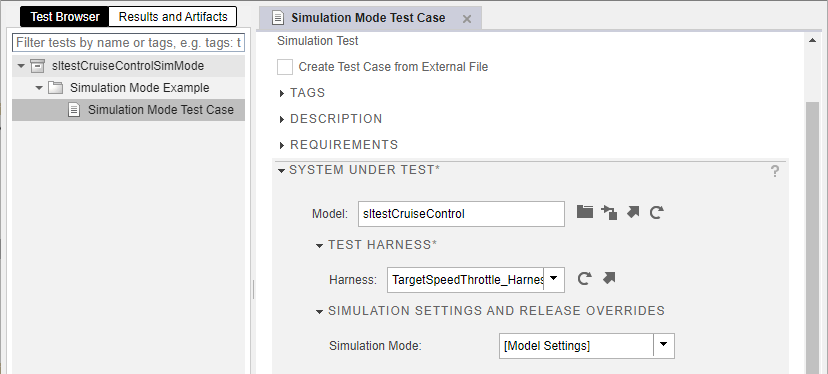Expand the DESCRIPTION section
This screenshot has width=828, height=374.
[282, 119]
